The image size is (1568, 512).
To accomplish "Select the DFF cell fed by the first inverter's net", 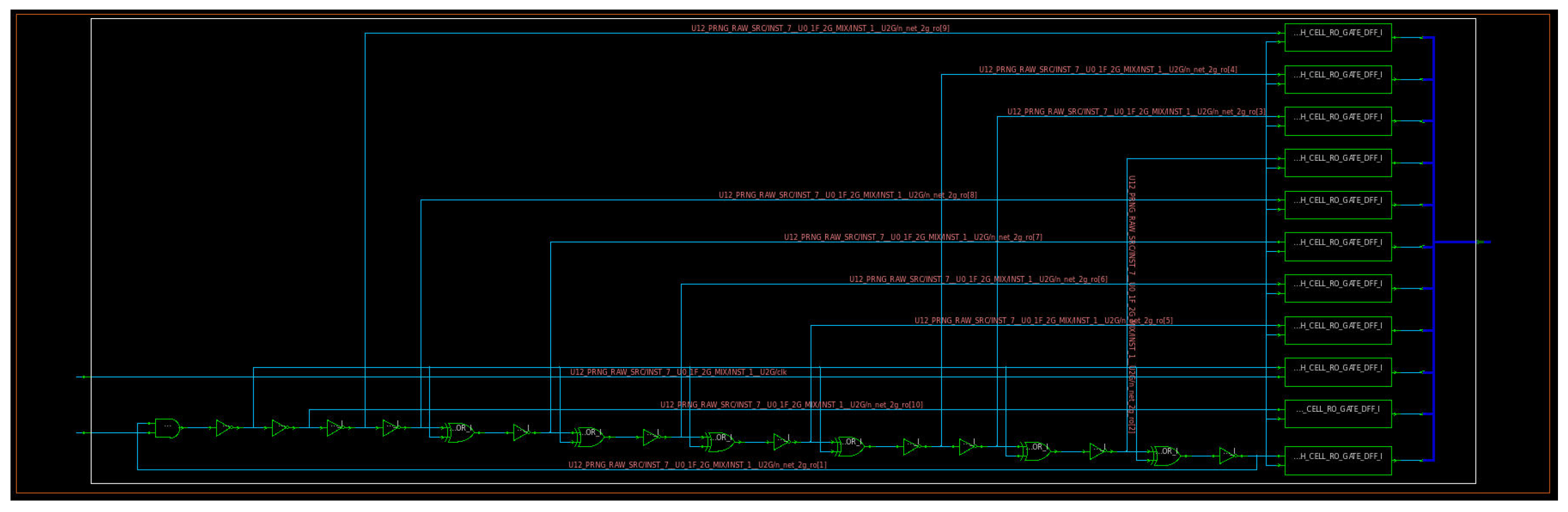I will tap(1338, 372).
